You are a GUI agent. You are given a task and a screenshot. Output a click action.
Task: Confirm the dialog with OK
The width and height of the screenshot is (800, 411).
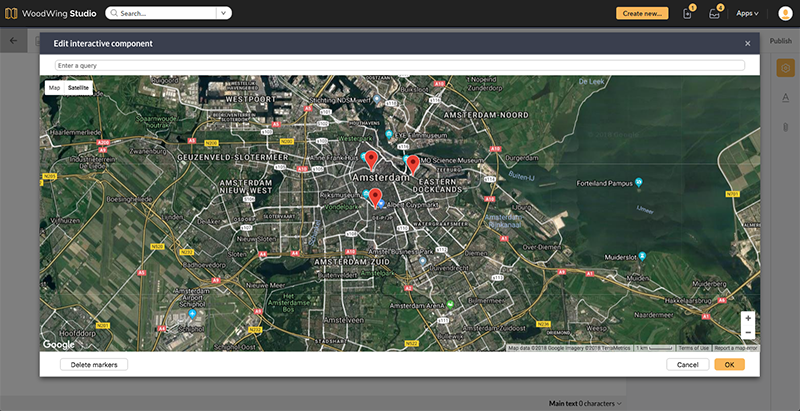[729, 365]
